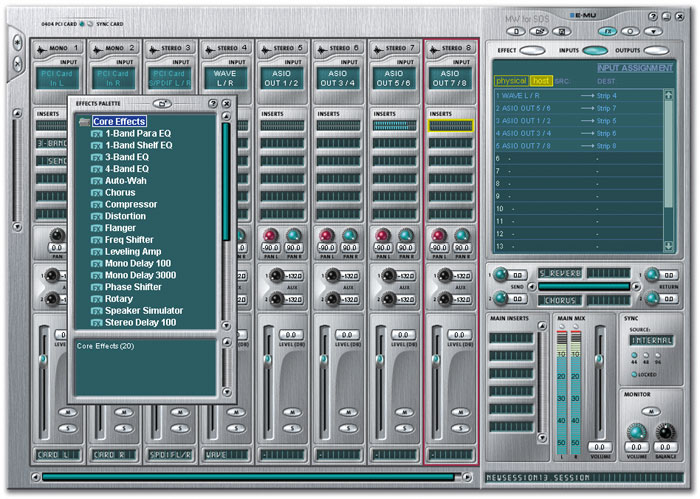The width and height of the screenshot is (700, 499).
Task: Click the down-arrow button beside FX
Action: 653,31
